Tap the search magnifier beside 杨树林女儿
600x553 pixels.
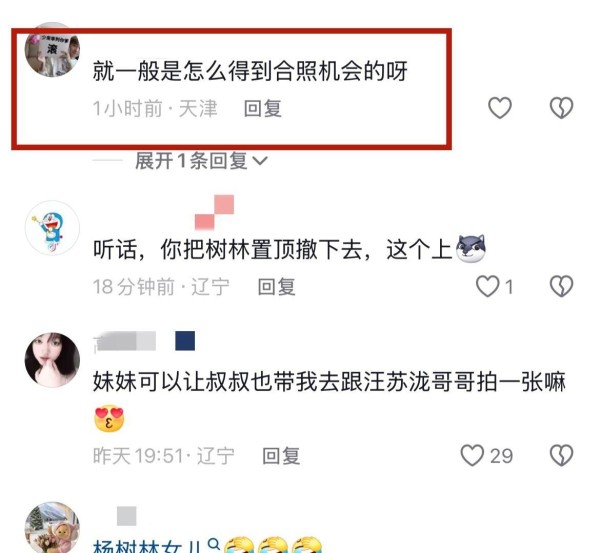(x=214, y=543)
